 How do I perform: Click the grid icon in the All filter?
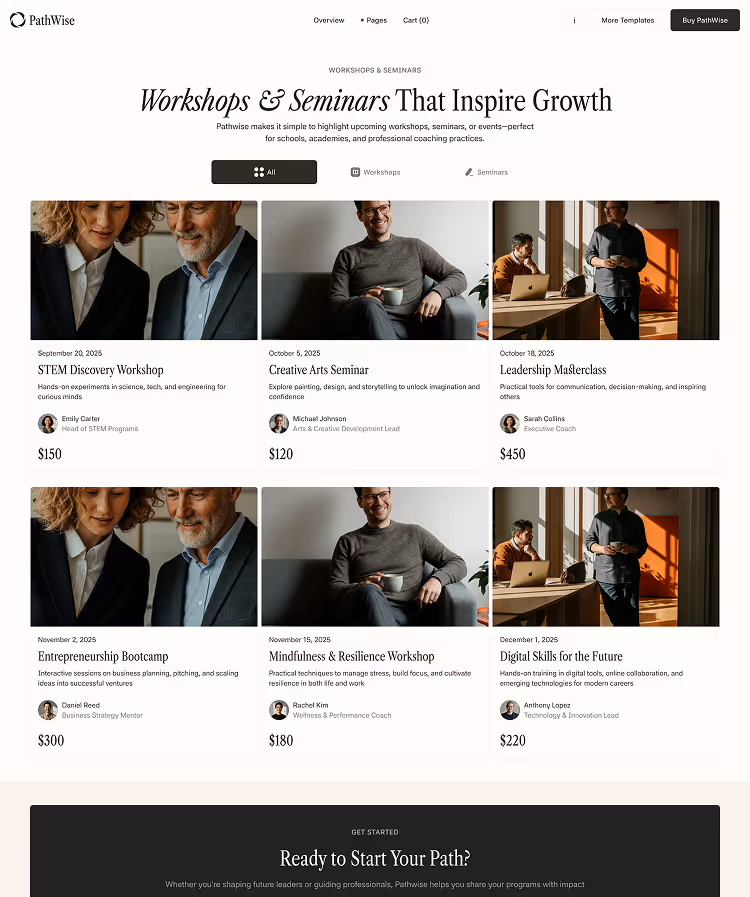coord(259,172)
